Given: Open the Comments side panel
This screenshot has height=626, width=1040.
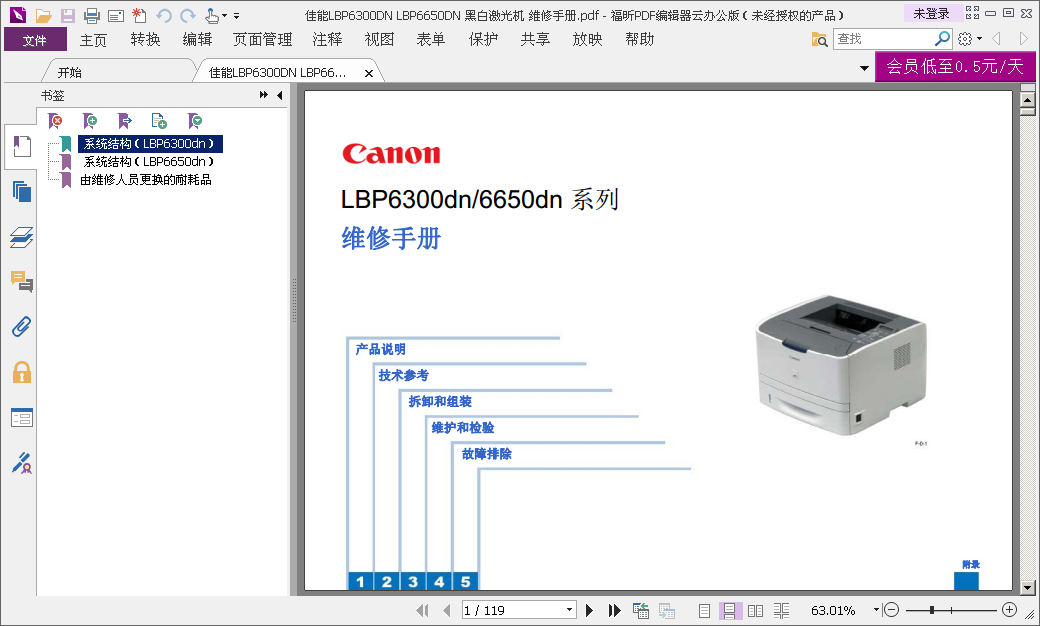Looking at the screenshot, I should coord(21,282).
